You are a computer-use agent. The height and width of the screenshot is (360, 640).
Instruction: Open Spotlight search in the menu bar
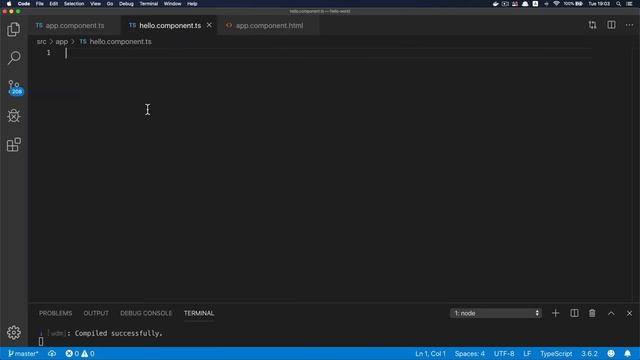point(619,4)
